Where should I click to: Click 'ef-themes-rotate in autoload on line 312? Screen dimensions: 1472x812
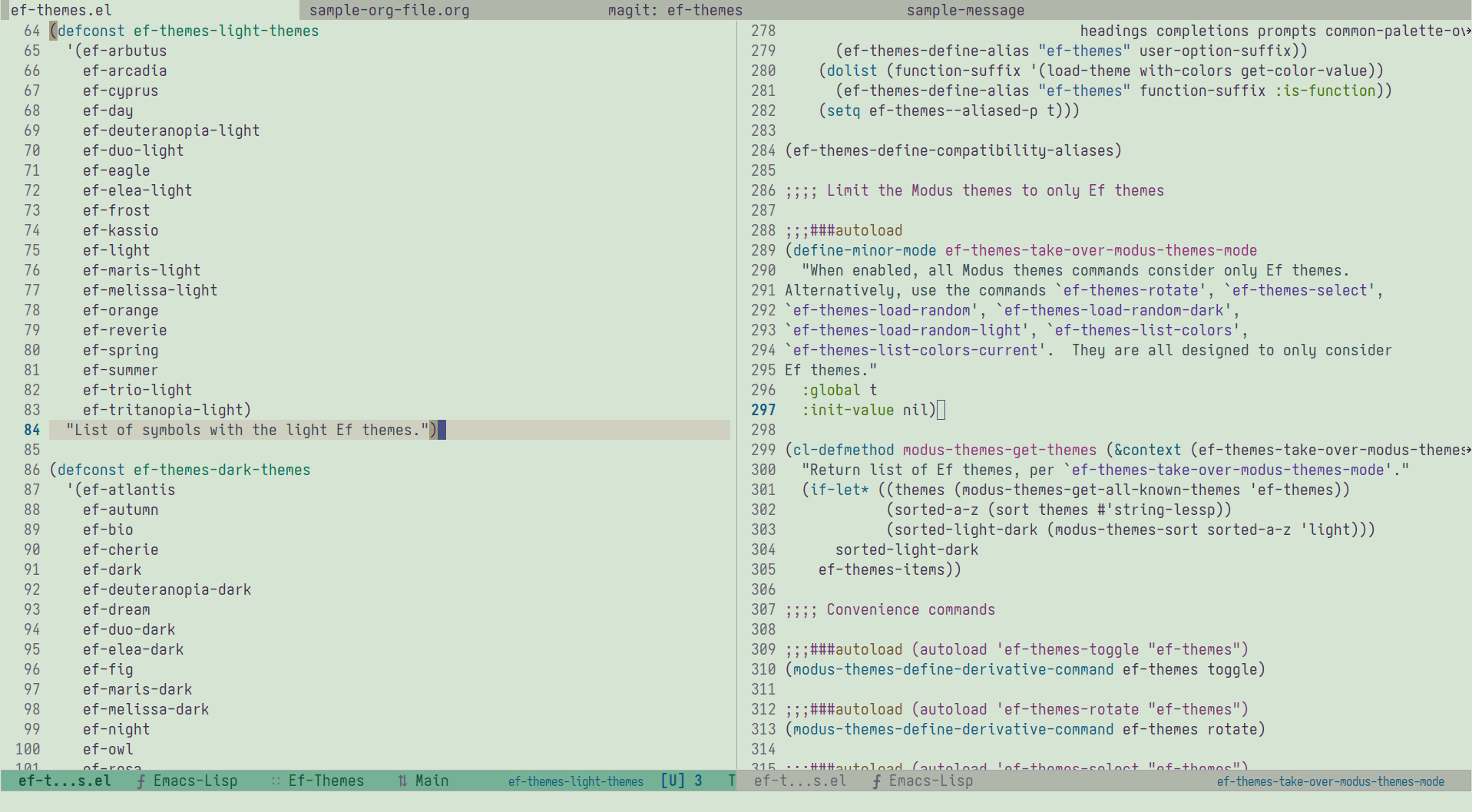1067,709
